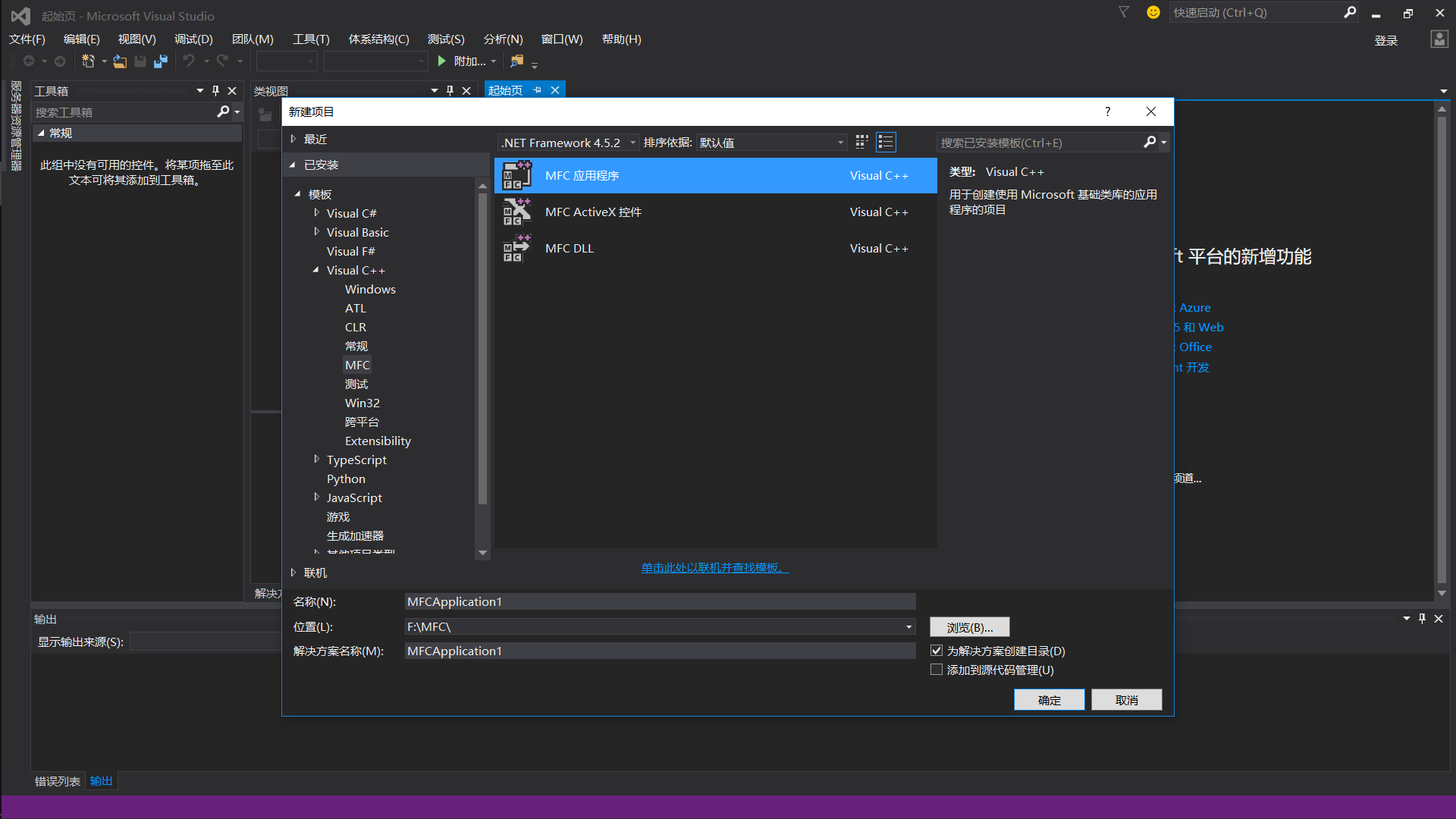
Task: Click the template search magnifier icon
Action: (x=1150, y=142)
